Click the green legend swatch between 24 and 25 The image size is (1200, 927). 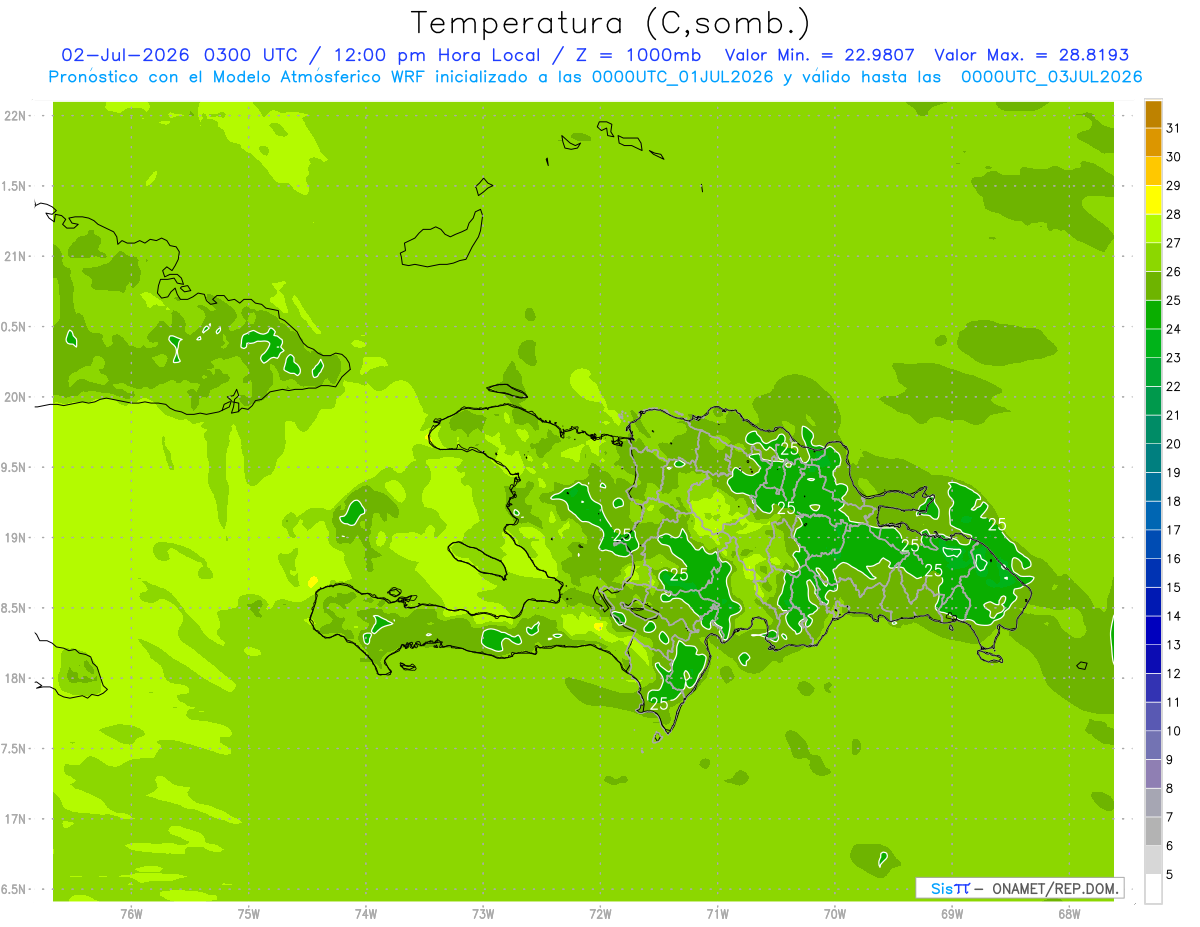pyautogui.click(x=1153, y=314)
